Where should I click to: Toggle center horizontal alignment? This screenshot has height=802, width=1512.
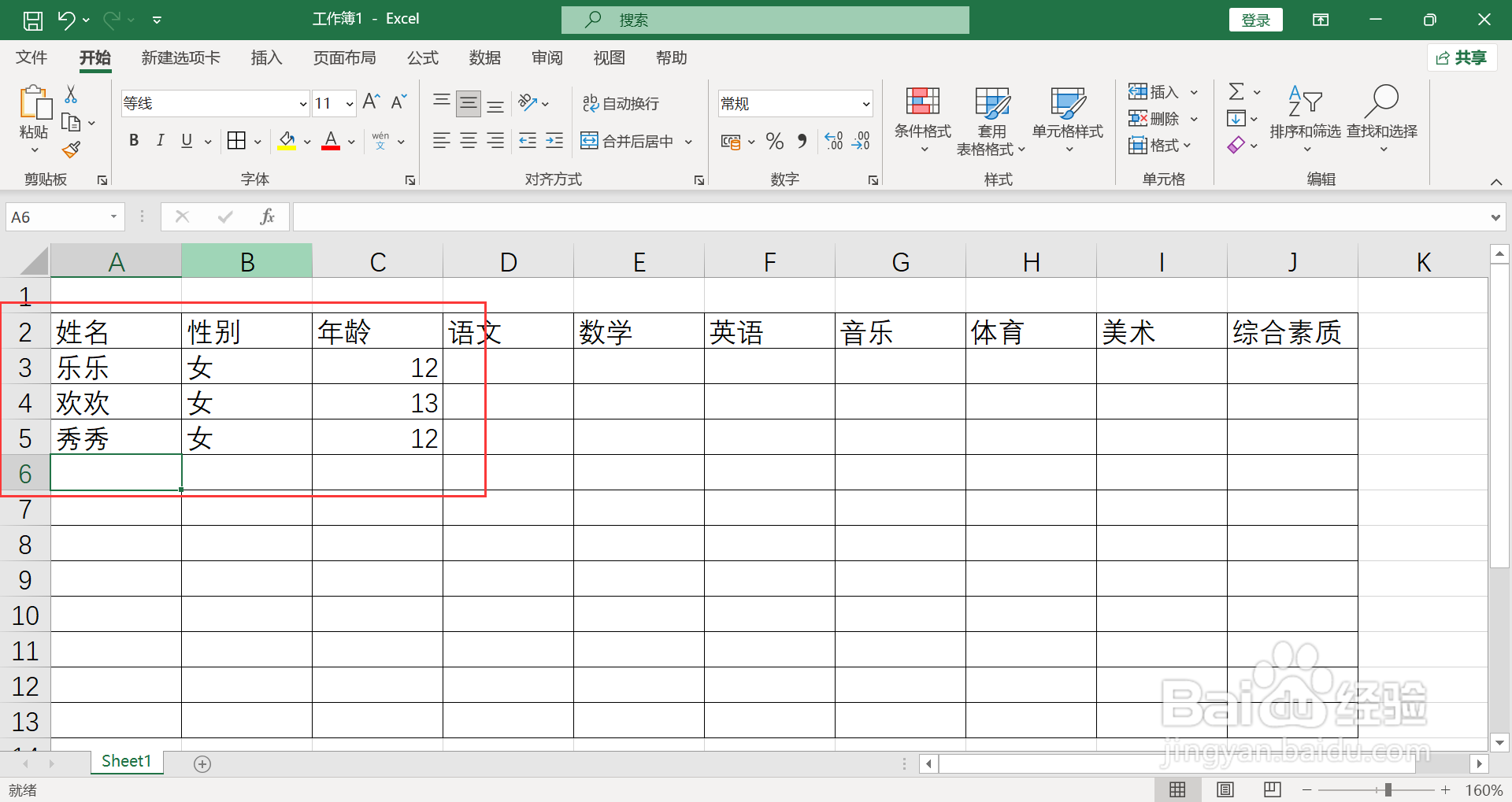469,141
